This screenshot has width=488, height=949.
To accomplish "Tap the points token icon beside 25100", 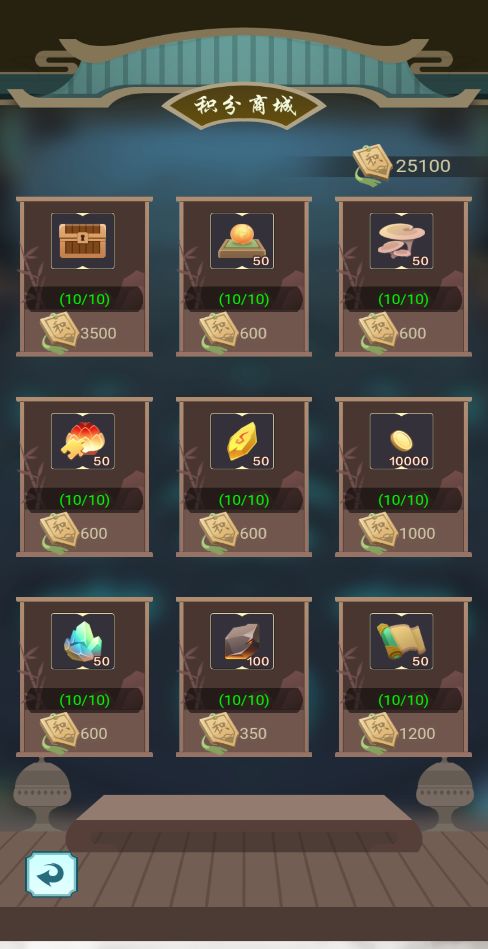I will pyautogui.click(x=372, y=163).
